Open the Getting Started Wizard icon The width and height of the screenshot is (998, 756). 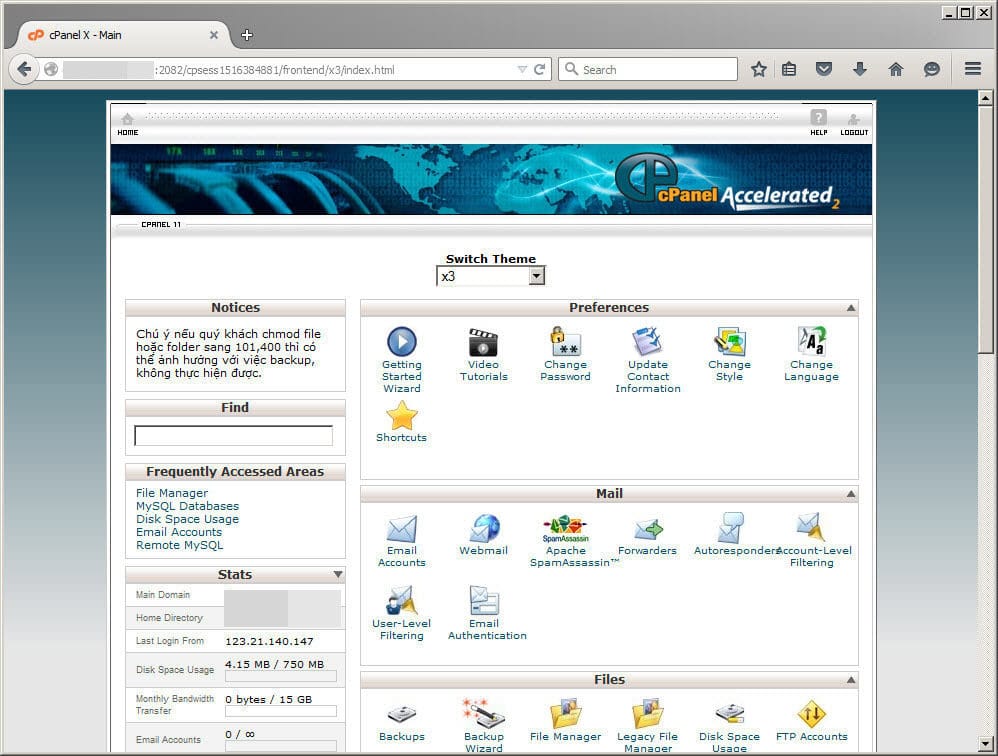tap(401, 343)
